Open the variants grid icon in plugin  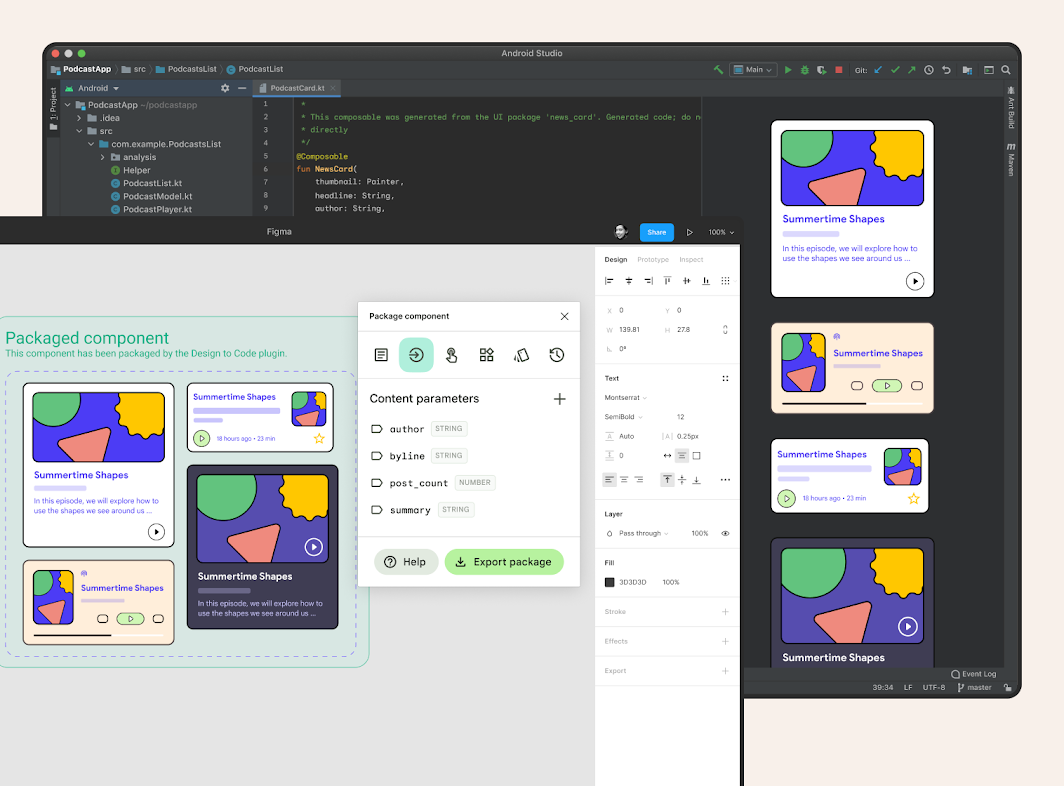487,354
